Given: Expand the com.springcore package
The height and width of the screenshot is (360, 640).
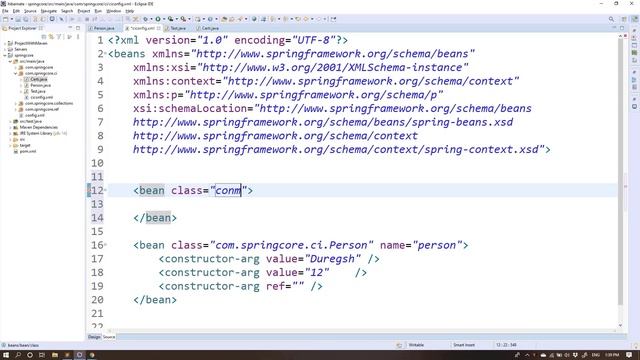Looking at the screenshot, I should [16, 67].
